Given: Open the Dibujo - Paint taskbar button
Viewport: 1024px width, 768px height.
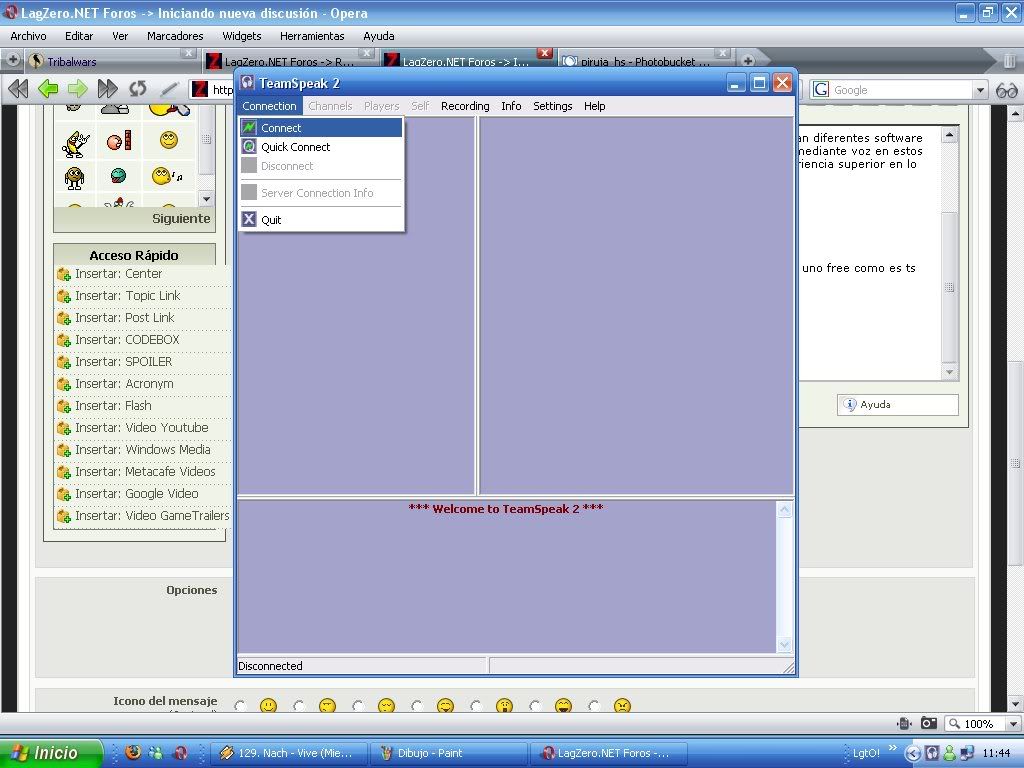Looking at the screenshot, I should [x=448, y=753].
